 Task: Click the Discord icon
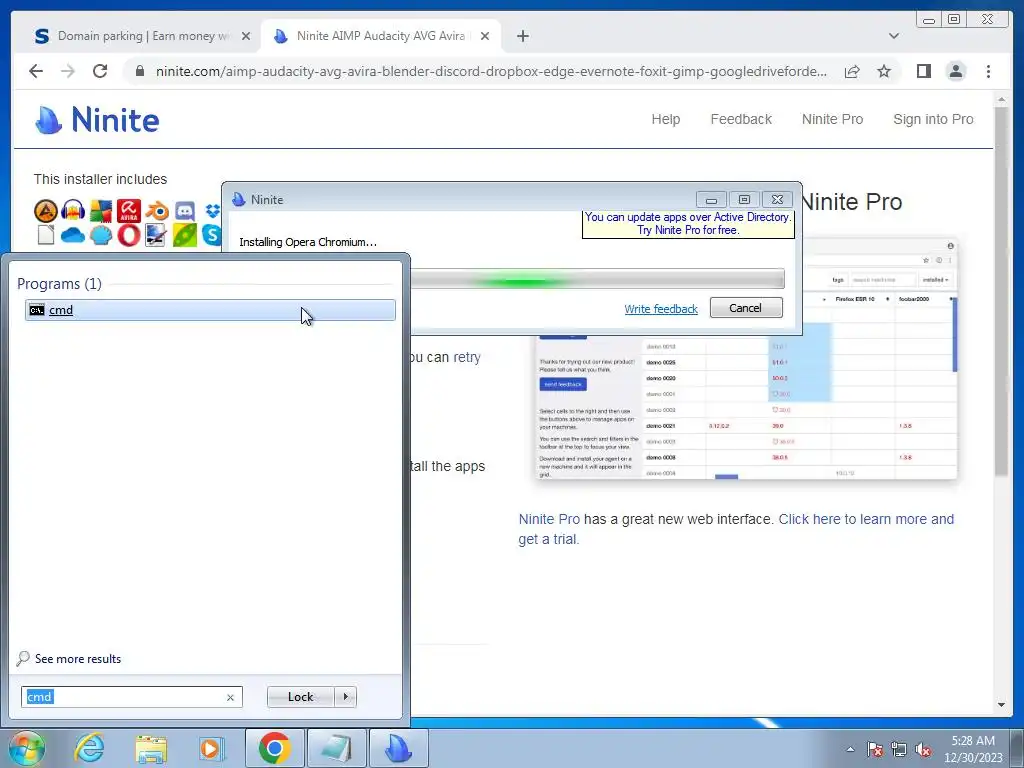185,211
